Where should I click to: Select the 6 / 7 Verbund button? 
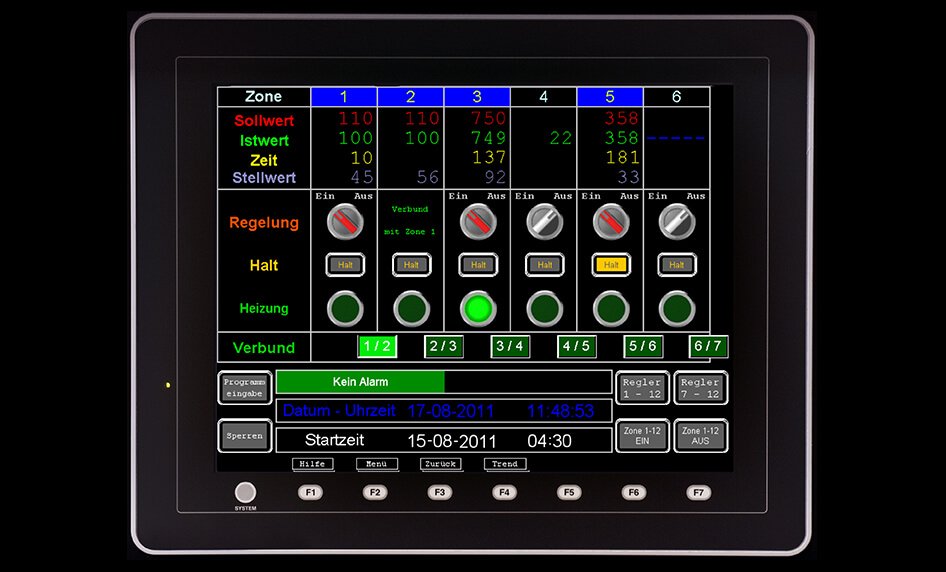point(708,347)
